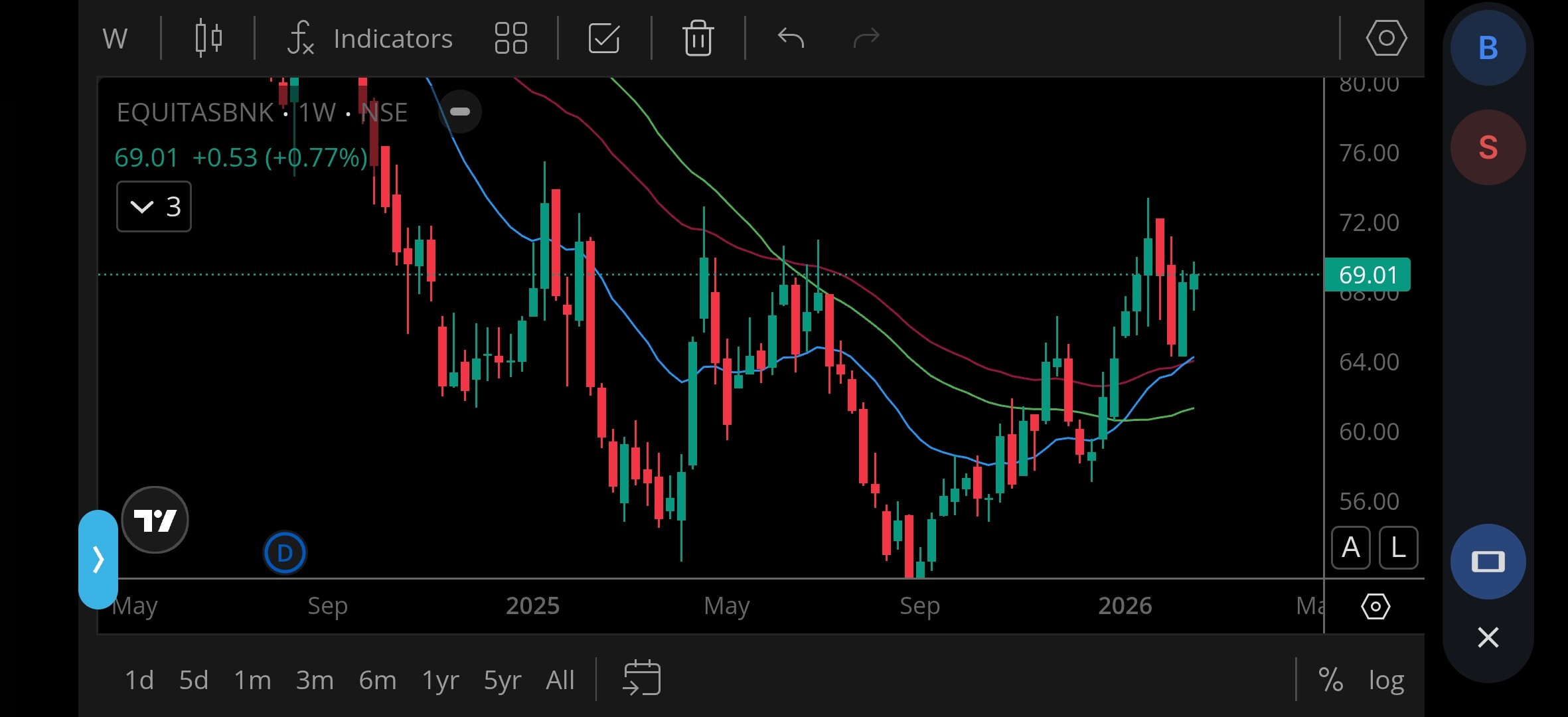Click the TradingView logo badge
This screenshot has width=1568, height=717.
pos(155,520)
